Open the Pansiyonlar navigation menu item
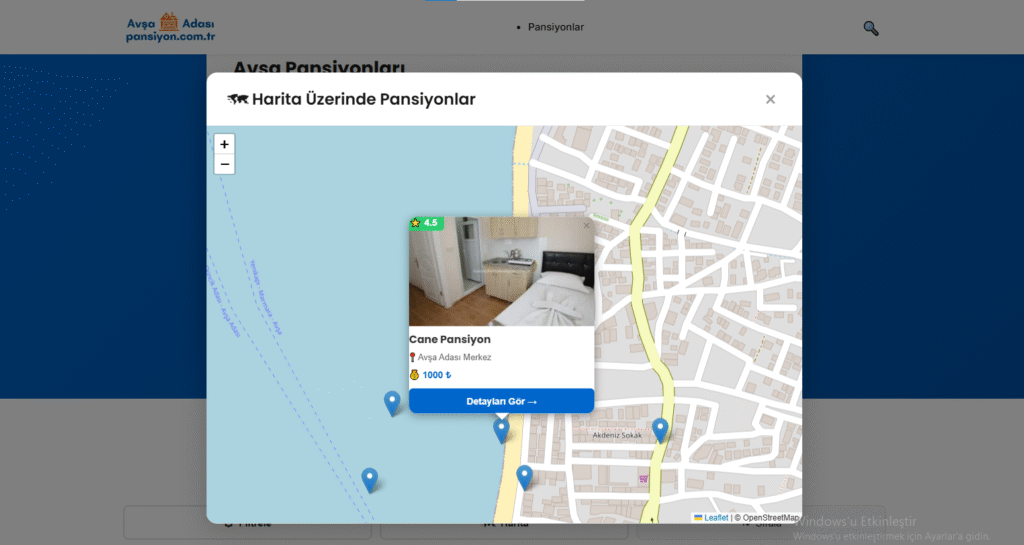This screenshot has width=1024, height=545. click(555, 27)
